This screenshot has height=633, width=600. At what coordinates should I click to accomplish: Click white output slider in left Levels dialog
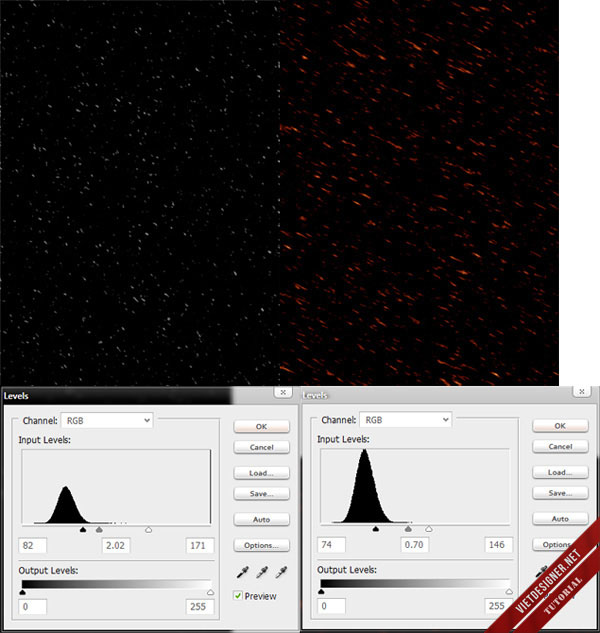210,592
